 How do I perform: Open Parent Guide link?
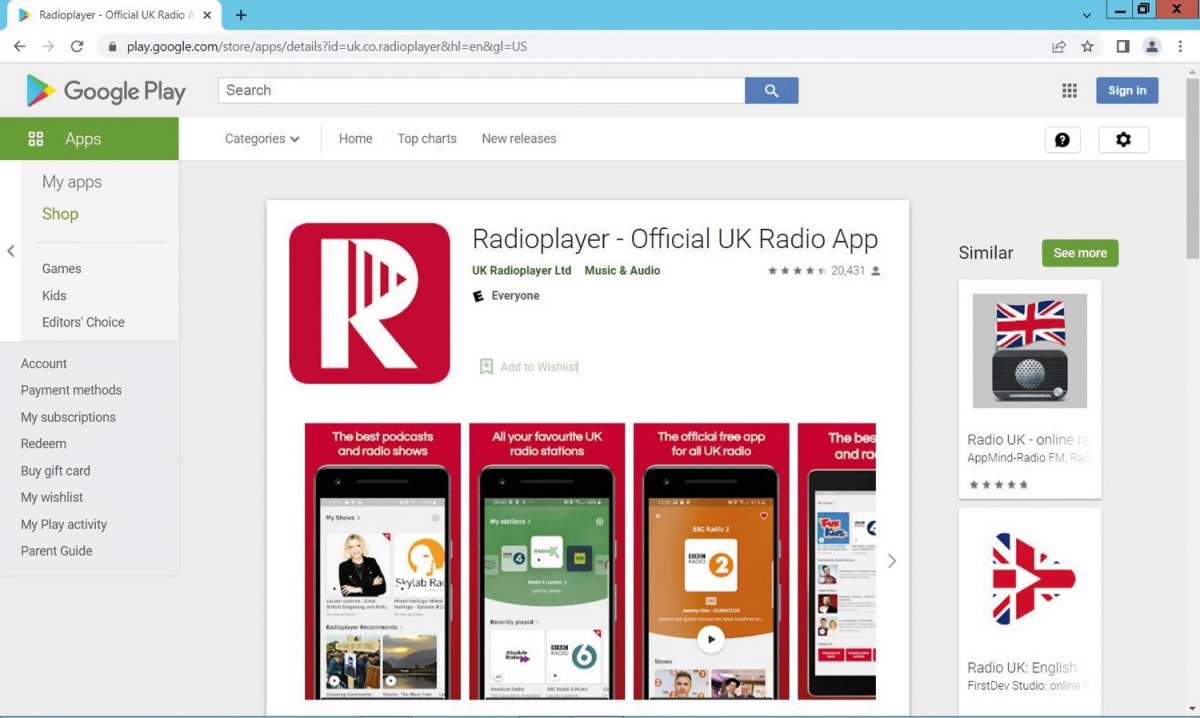56,551
